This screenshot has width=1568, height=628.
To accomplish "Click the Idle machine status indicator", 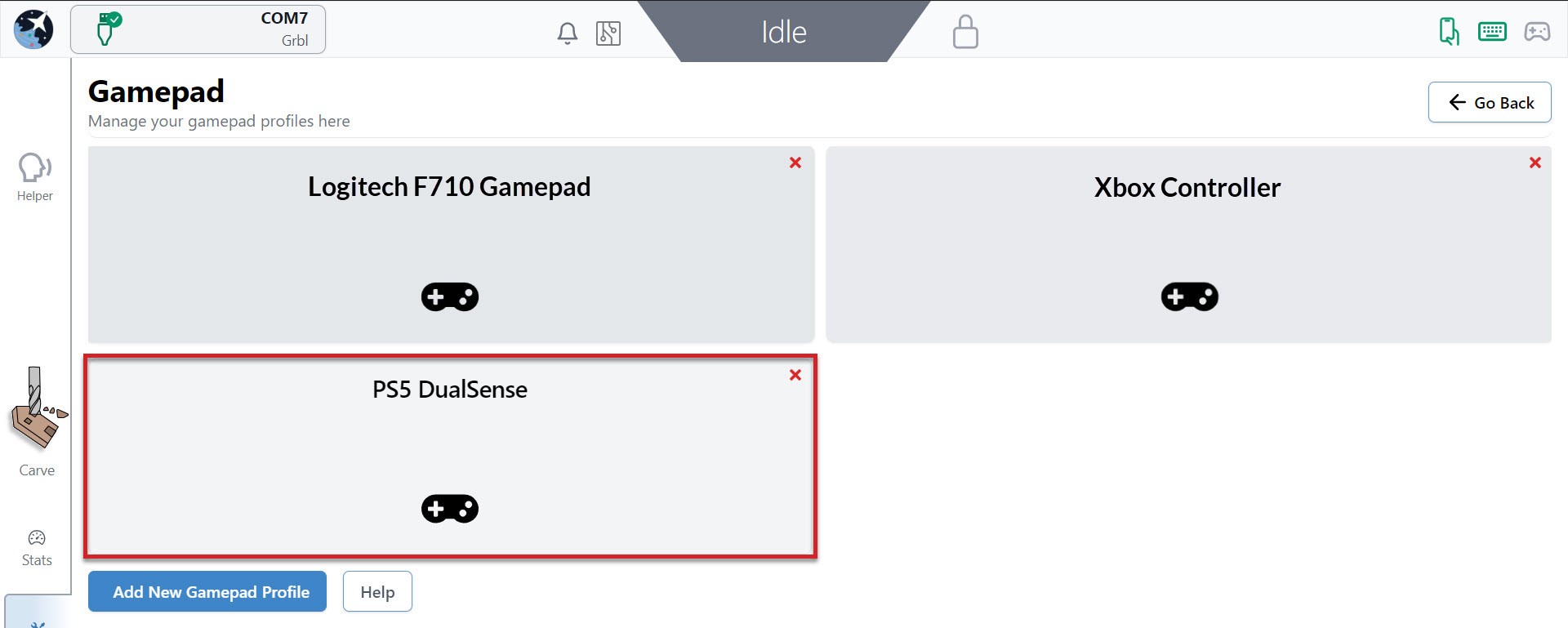I will [783, 32].
